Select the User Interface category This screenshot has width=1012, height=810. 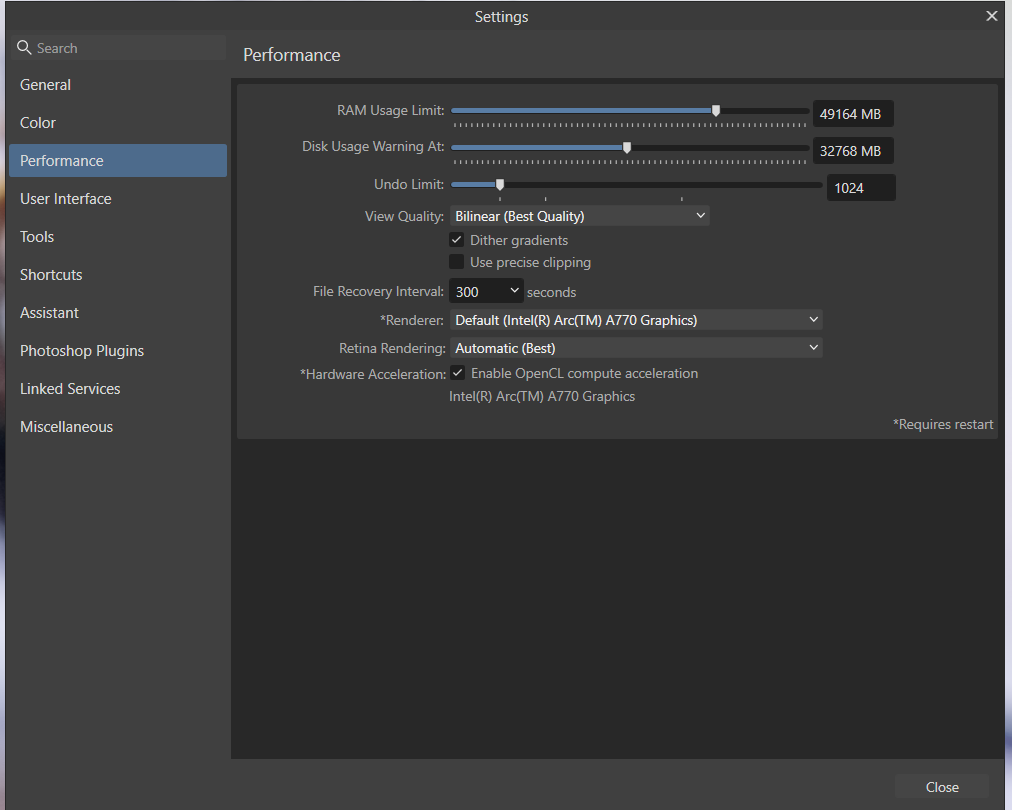coord(66,199)
